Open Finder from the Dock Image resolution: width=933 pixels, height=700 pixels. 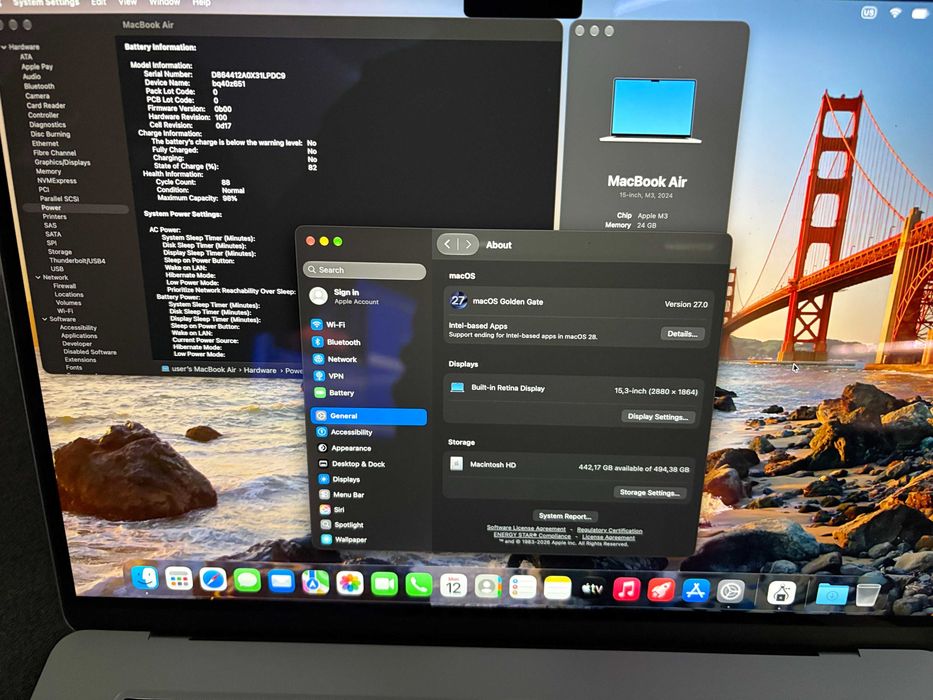145,577
